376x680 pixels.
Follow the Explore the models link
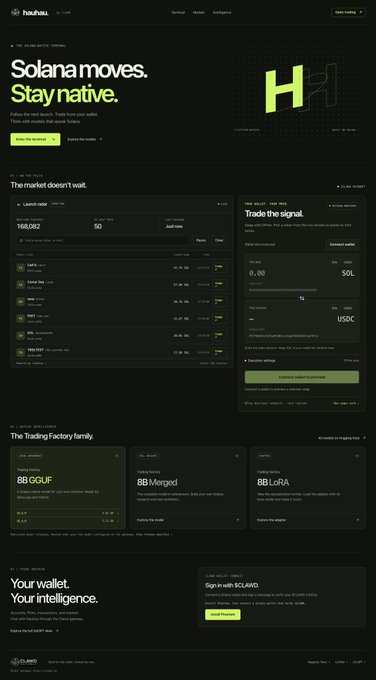tap(85, 139)
